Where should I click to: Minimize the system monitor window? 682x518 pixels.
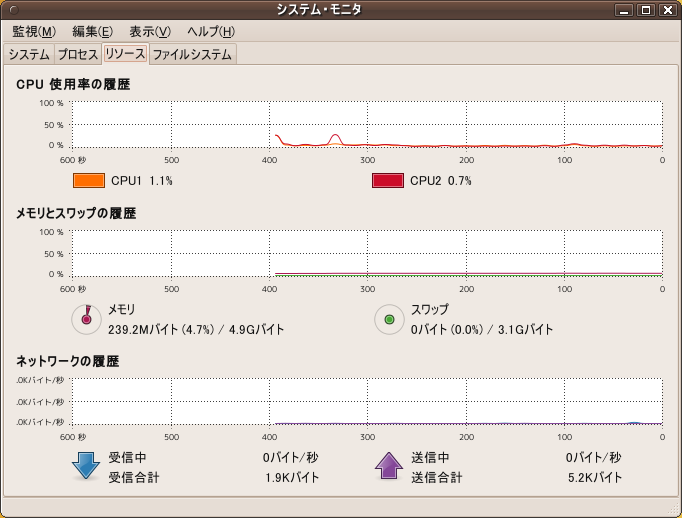[x=625, y=10]
